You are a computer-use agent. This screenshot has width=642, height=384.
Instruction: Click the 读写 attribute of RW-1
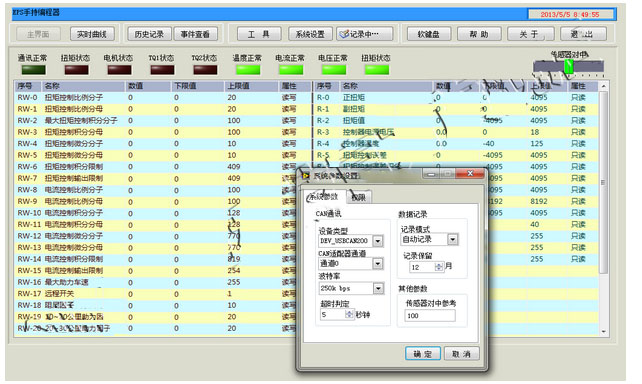pos(289,109)
